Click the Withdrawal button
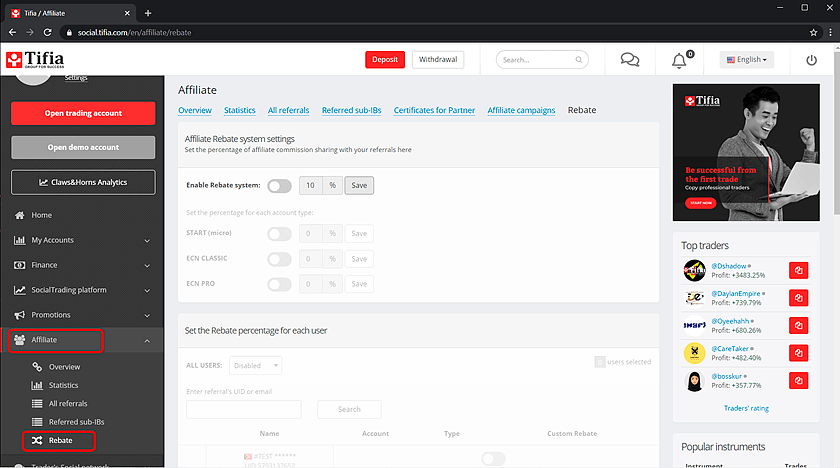The height and width of the screenshot is (468, 840). (x=438, y=59)
